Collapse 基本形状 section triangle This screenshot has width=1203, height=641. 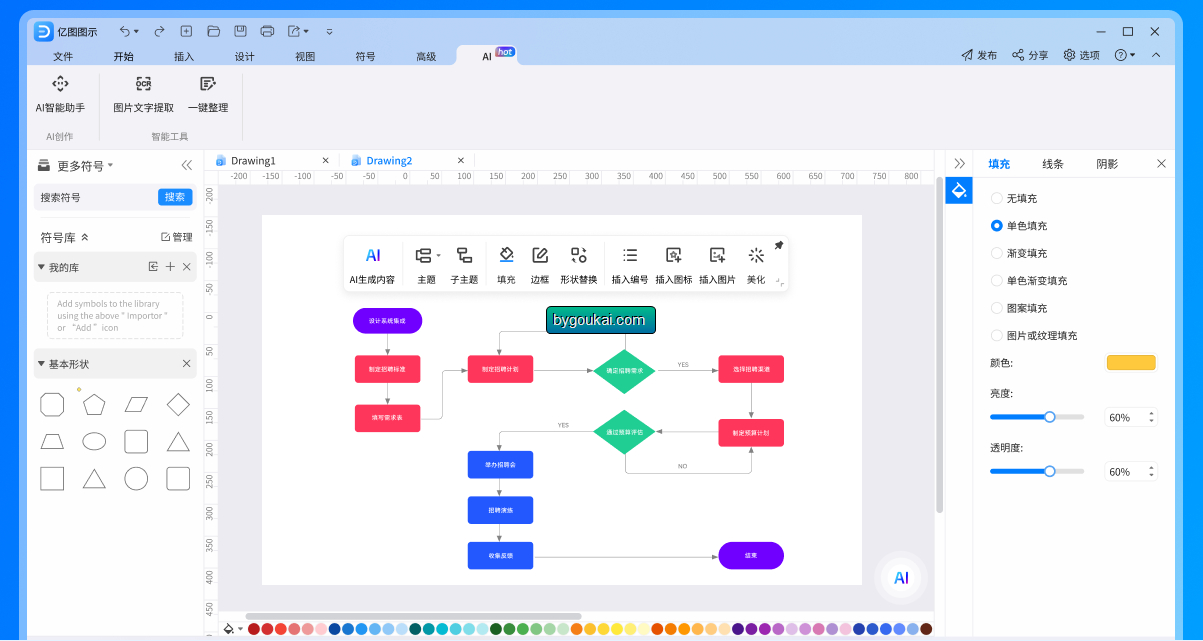[x=41, y=364]
